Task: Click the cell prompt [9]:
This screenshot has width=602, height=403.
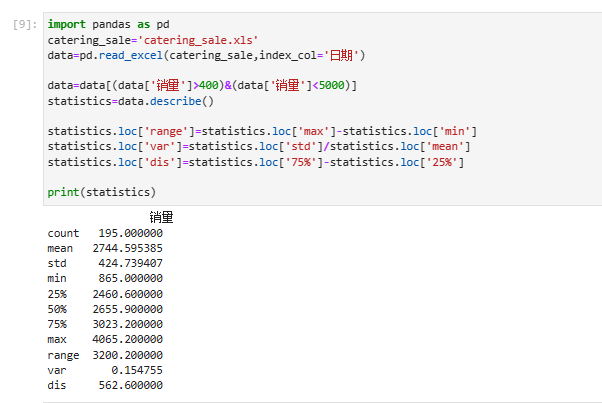Action: tap(25, 25)
